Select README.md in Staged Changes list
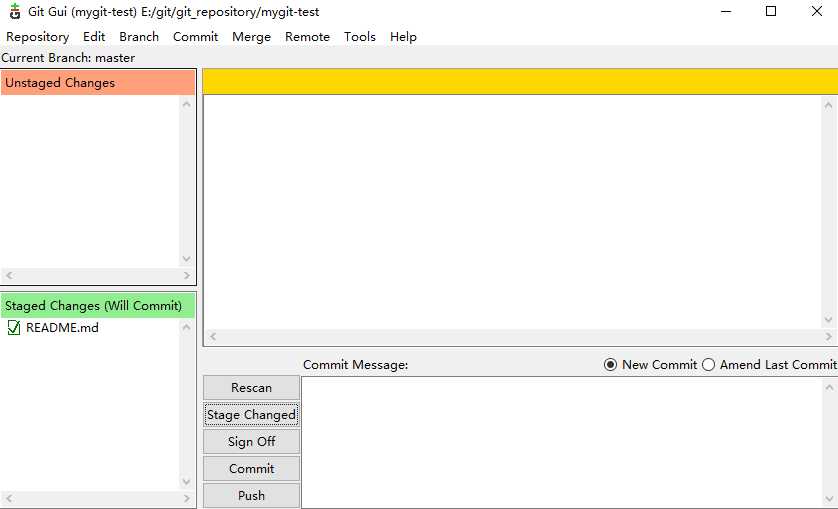The height and width of the screenshot is (509, 838). 62,328
